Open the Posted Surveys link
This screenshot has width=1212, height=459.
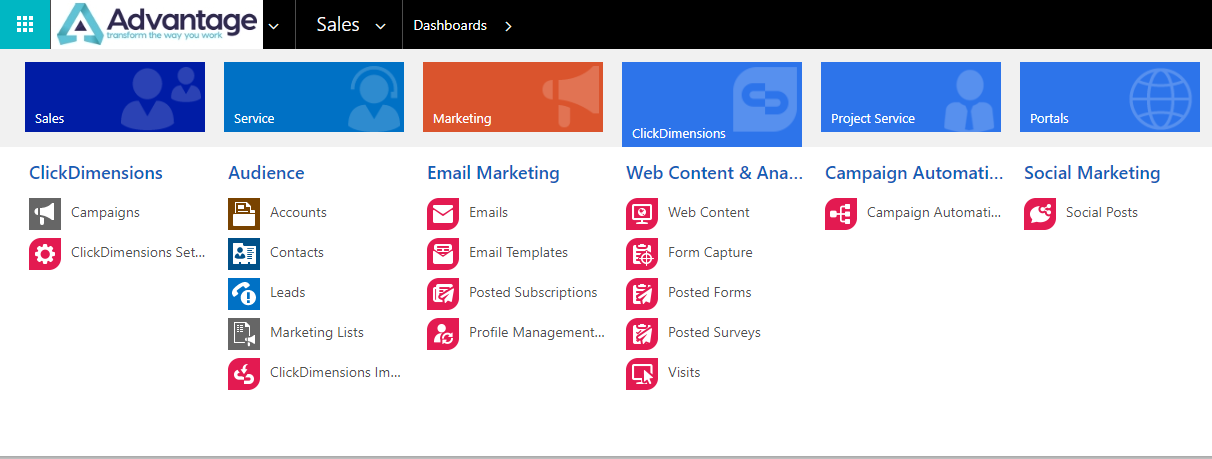tap(714, 332)
